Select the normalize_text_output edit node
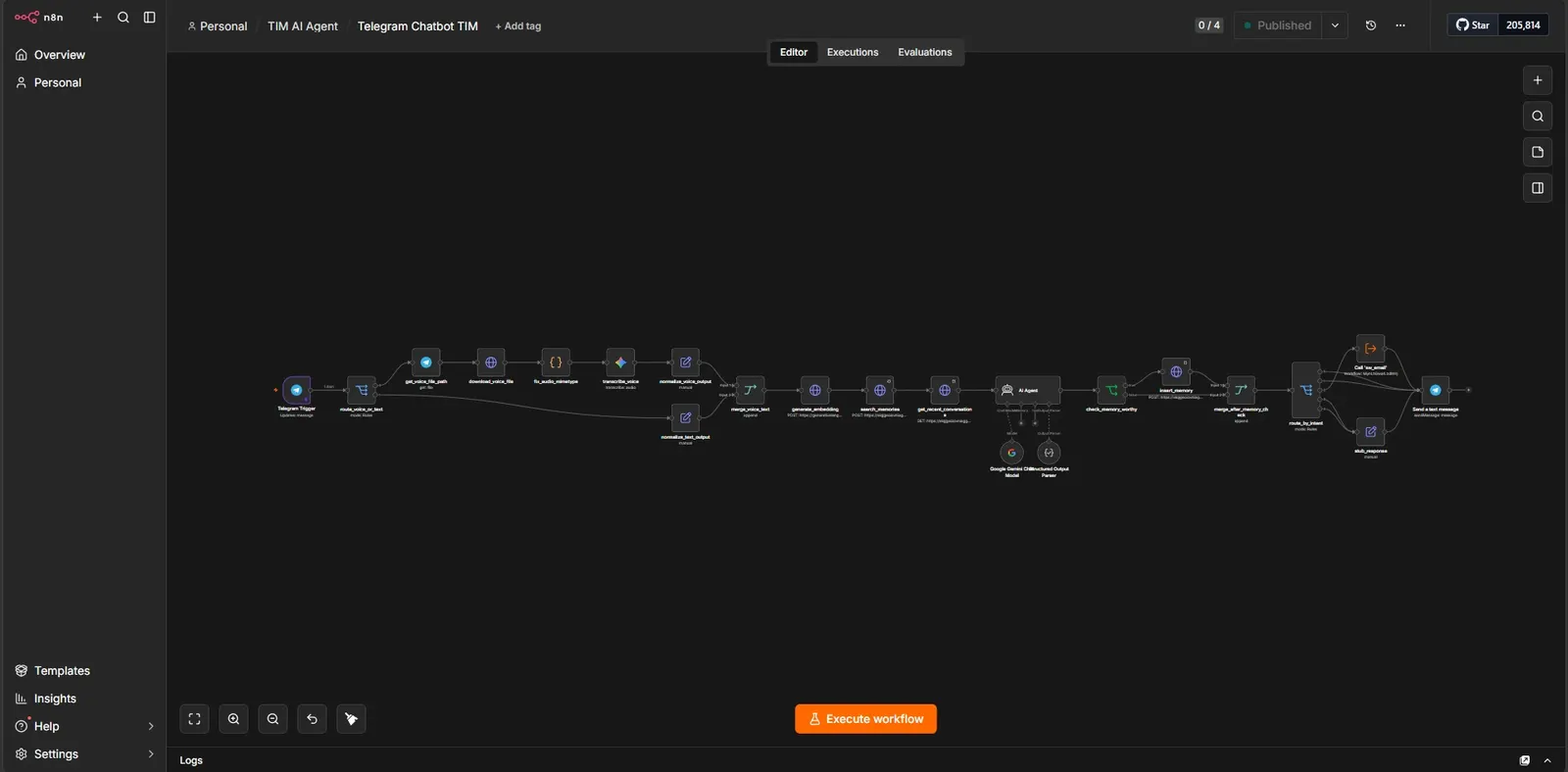 (x=685, y=417)
